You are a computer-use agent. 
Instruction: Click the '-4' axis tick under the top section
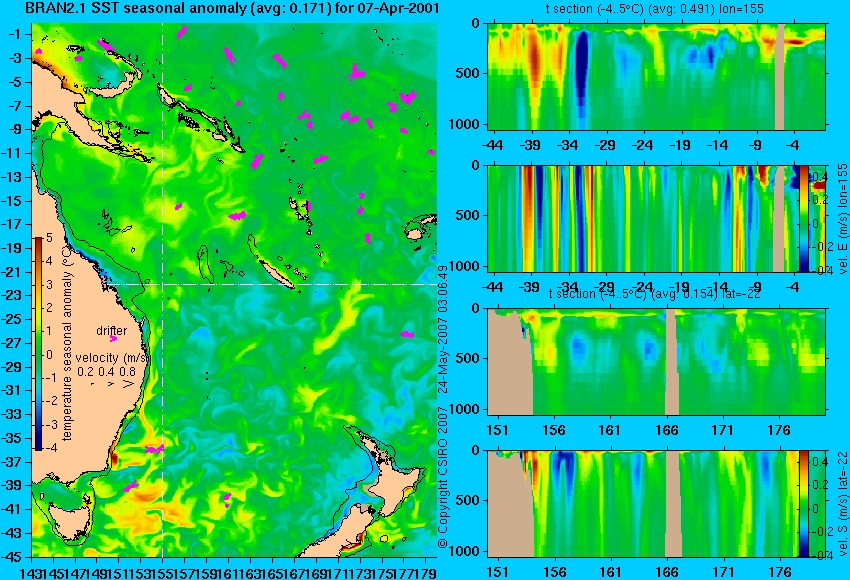(793, 145)
